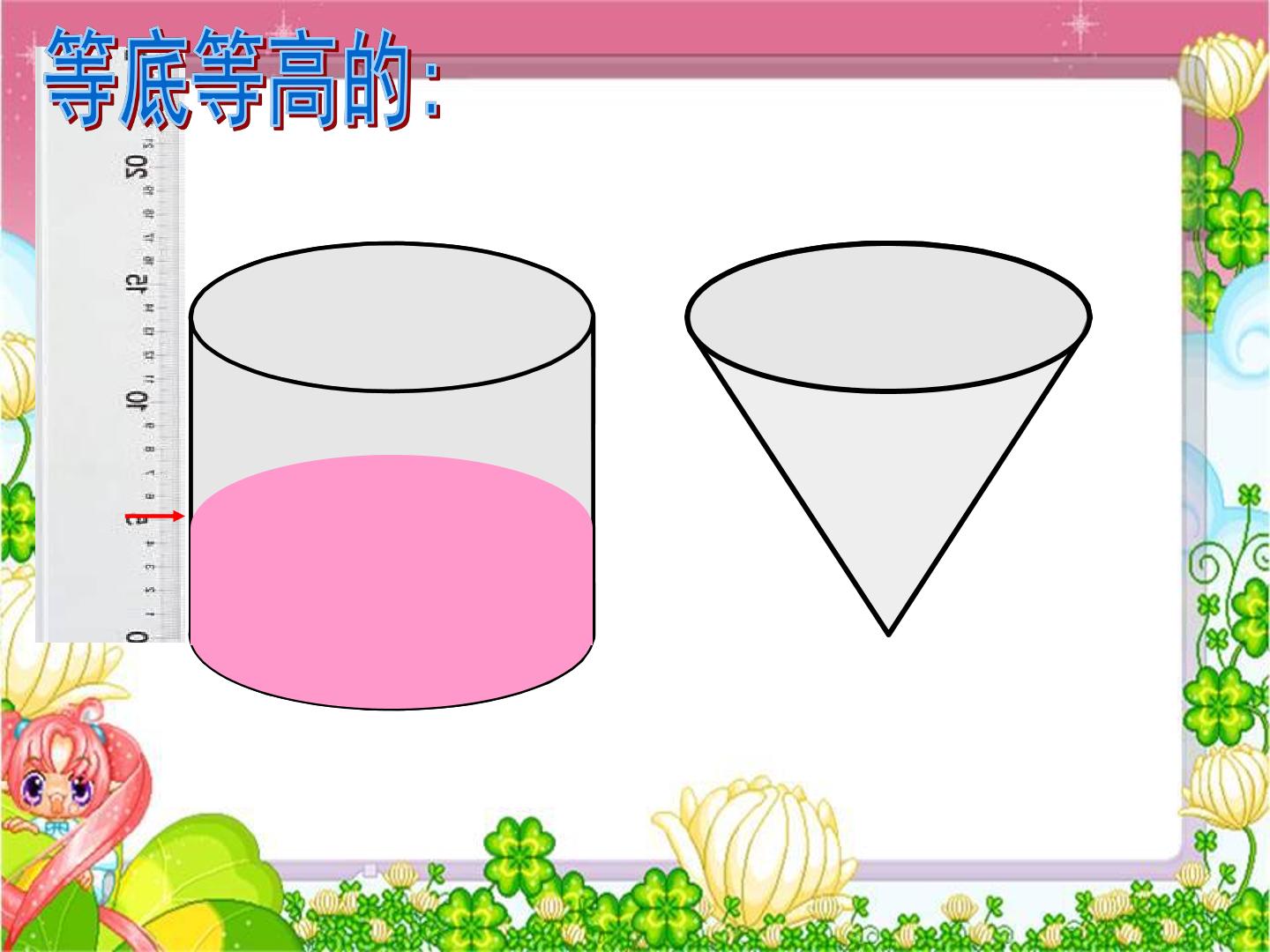Click the 10 mark on the ruler
This screenshot has height=952, width=1270.
point(136,399)
